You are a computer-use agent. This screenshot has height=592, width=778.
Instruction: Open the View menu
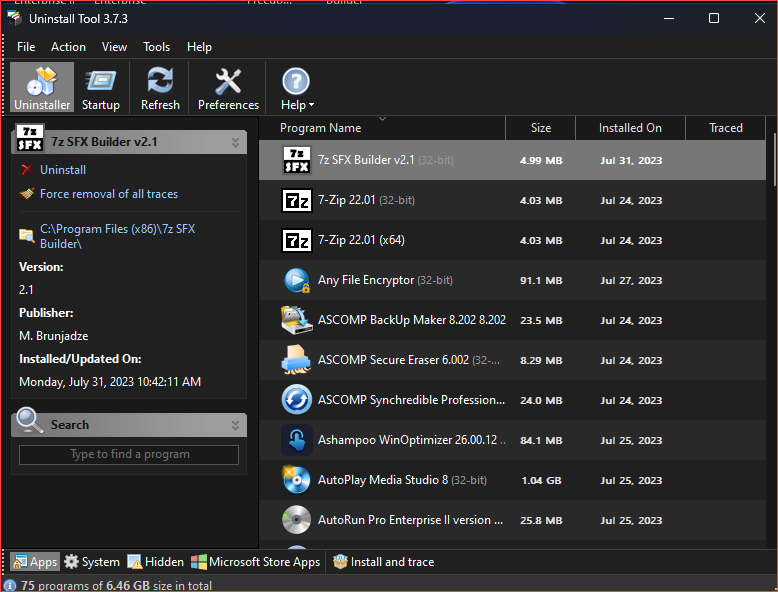click(114, 47)
